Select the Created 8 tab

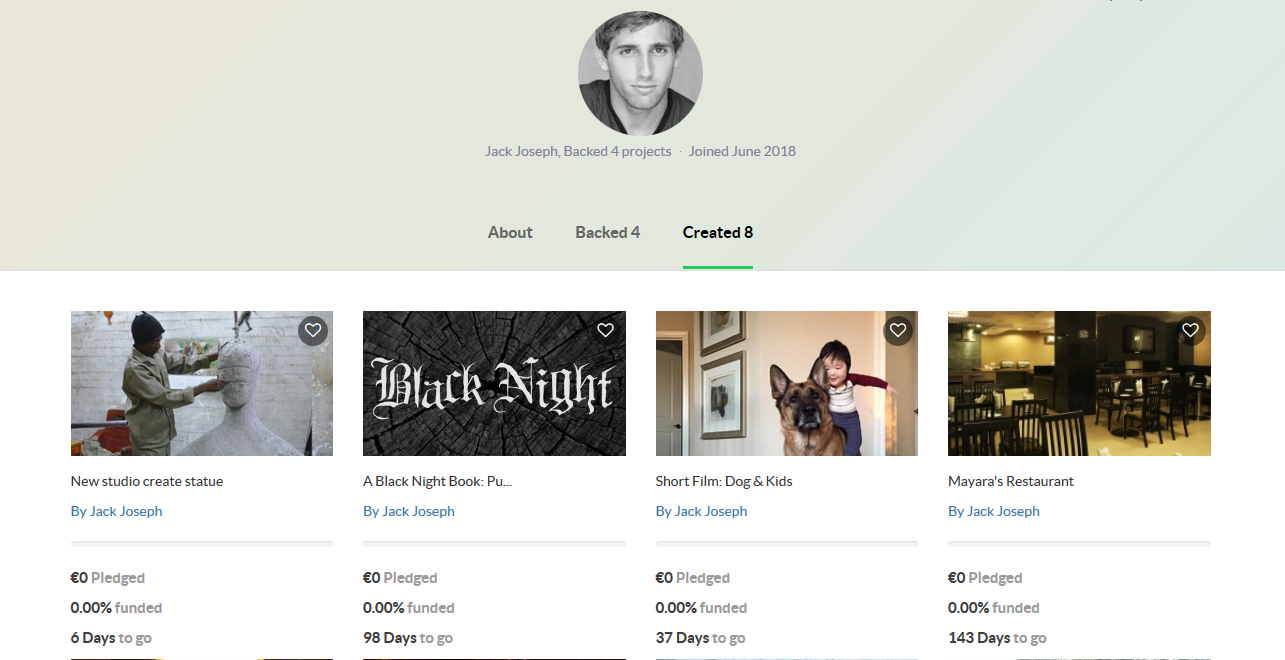718,233
